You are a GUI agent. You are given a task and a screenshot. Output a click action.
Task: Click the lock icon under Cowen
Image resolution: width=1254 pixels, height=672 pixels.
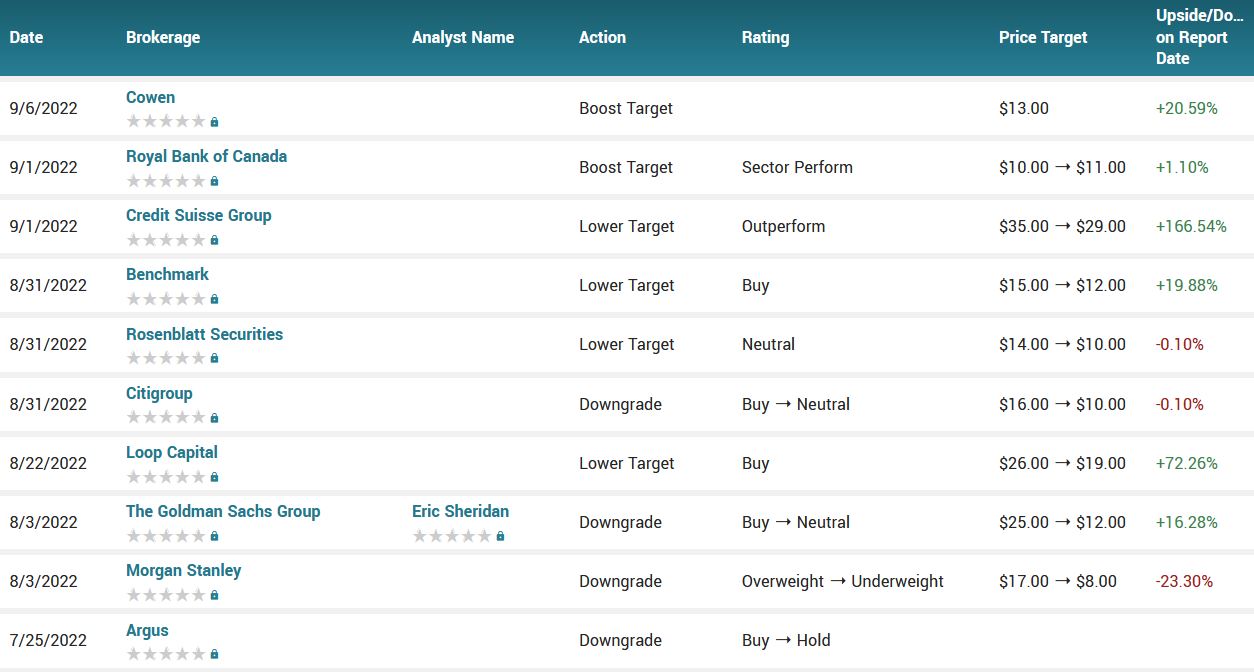coord(214,122)
